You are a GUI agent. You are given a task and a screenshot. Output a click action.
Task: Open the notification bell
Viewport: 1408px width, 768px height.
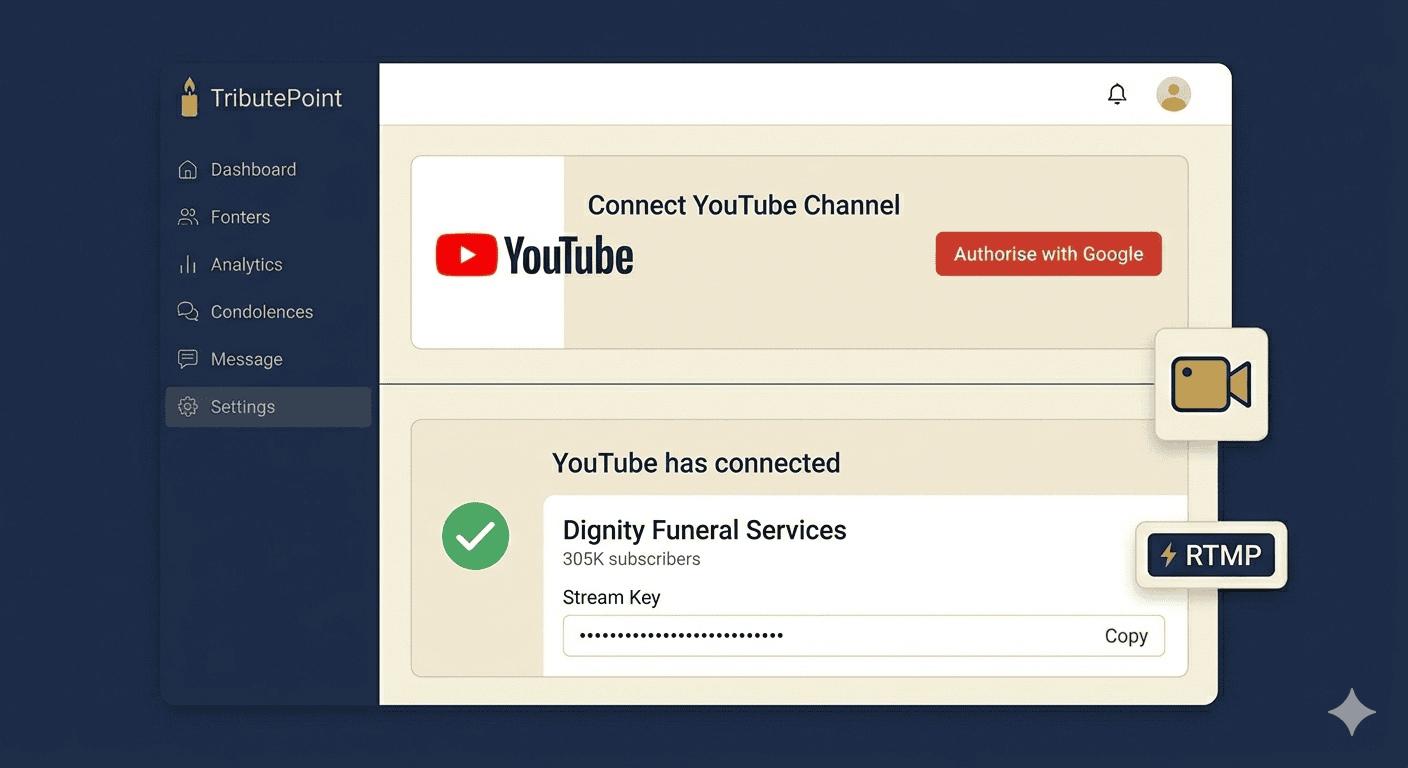[1117, 93]
